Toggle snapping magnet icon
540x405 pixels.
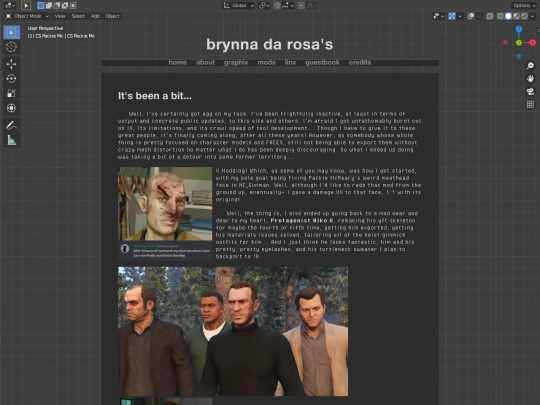point(277,6)
